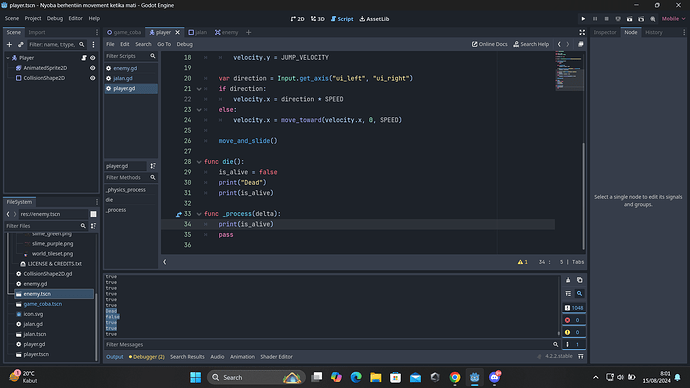Pause the running project
The width and height of the screenshot is (690, 388).
pyautogui.click(x=595, y=19)
